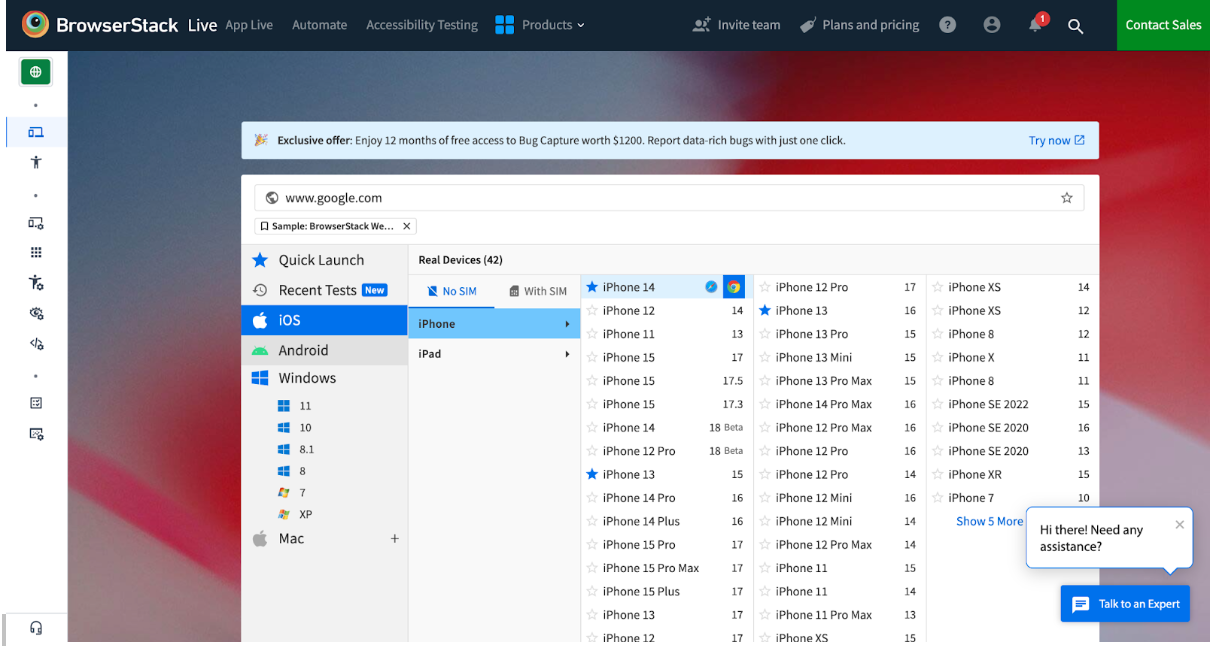This screenshot has height=646, width=1218.
Task: Remove the Sample BrowserStack bookmark chip
Action: [x=406, y=226]
